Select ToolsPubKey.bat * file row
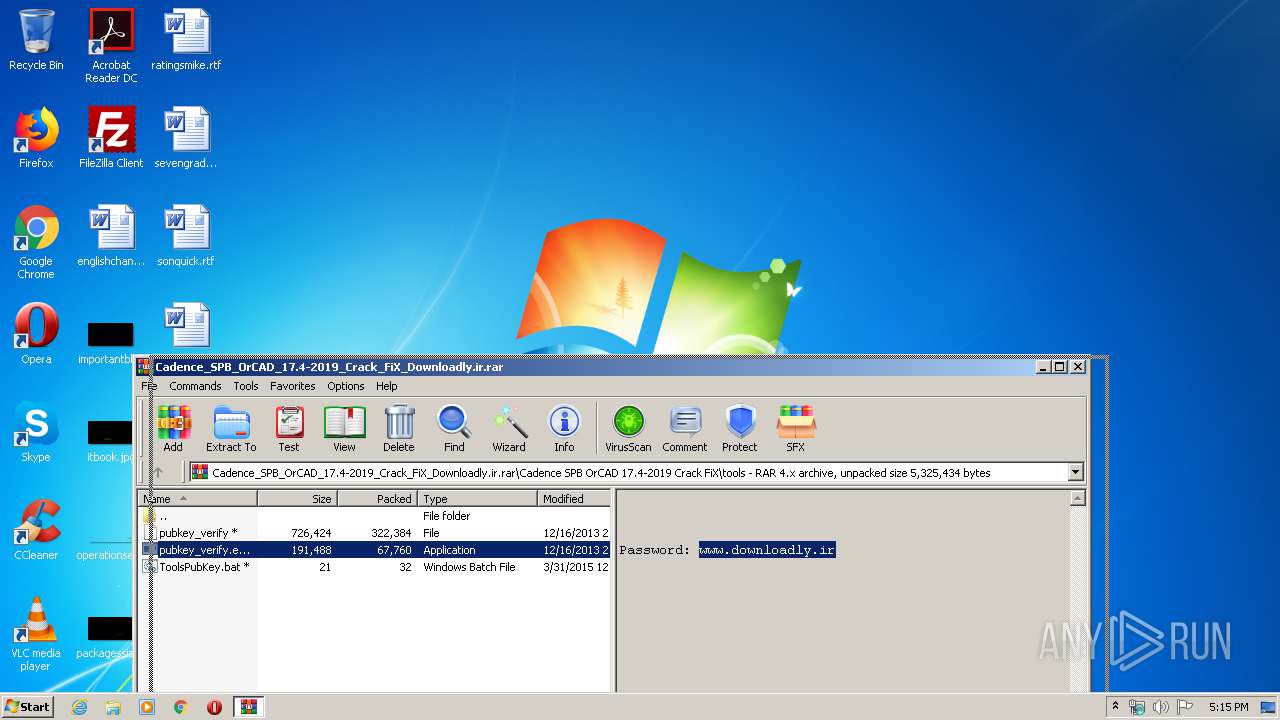Screen dimensions: 1280x720 click(375, 567)
